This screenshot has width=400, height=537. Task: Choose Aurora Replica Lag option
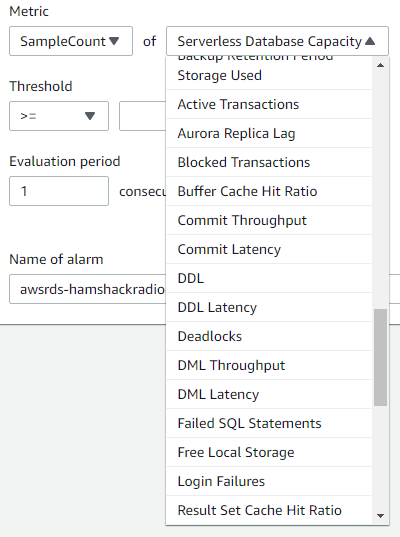click(x=269, y=133)
